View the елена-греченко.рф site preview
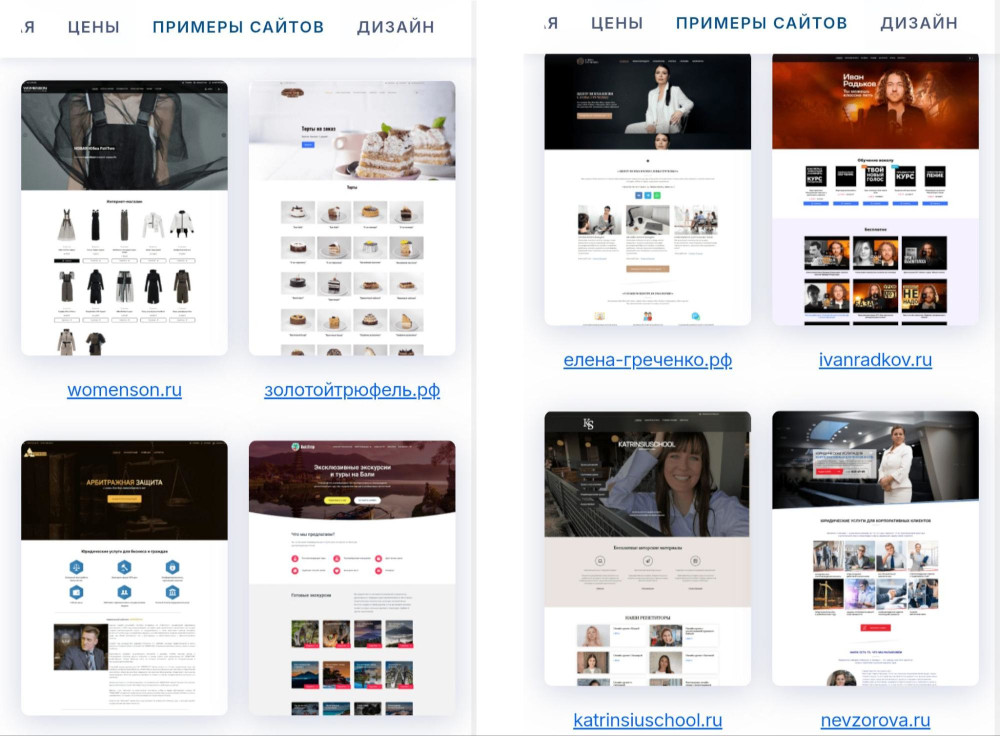The image size is (1000, 736). (x=647, y=189)
